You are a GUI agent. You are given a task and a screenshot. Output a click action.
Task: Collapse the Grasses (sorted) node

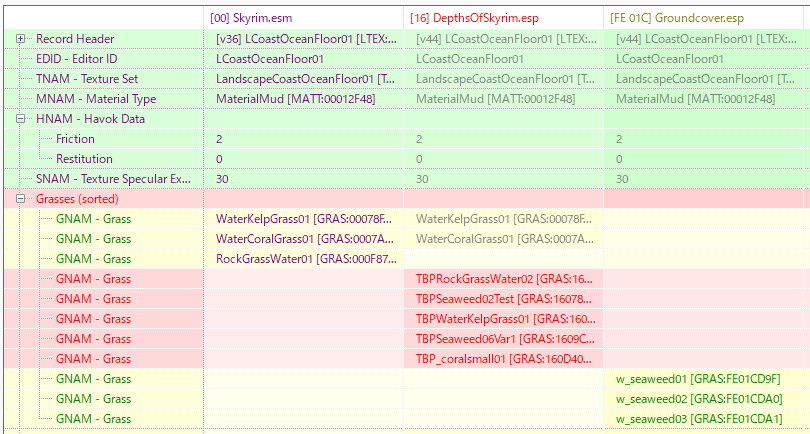tap(21, 199)
